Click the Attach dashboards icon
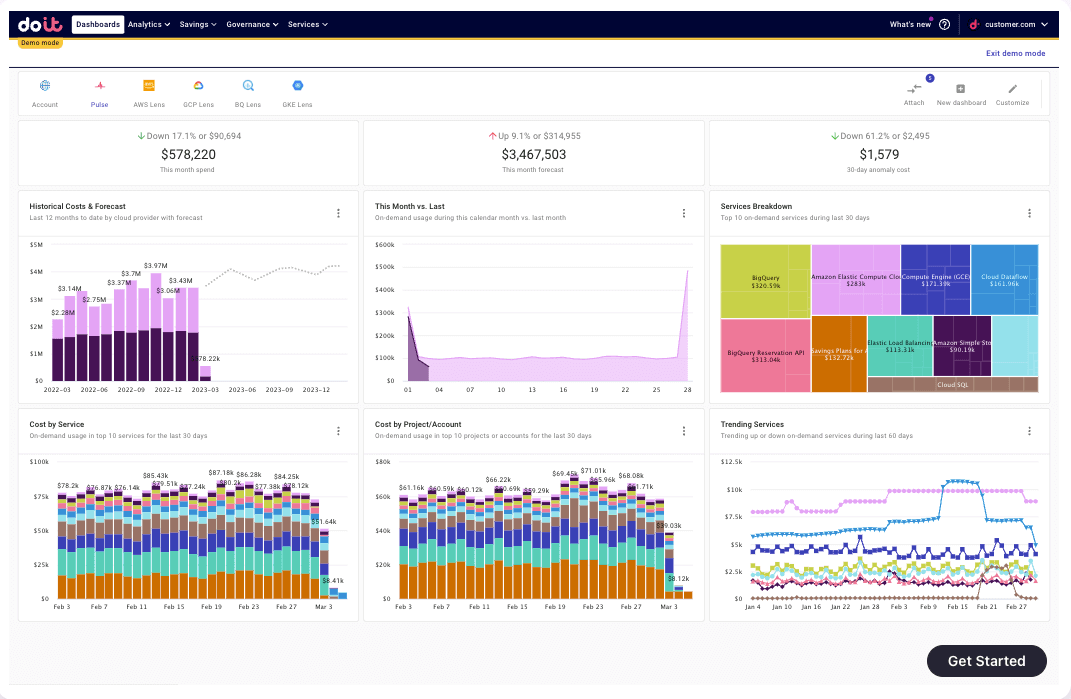This screenshot has width=1071, height=699. click(x=914, y=89)
